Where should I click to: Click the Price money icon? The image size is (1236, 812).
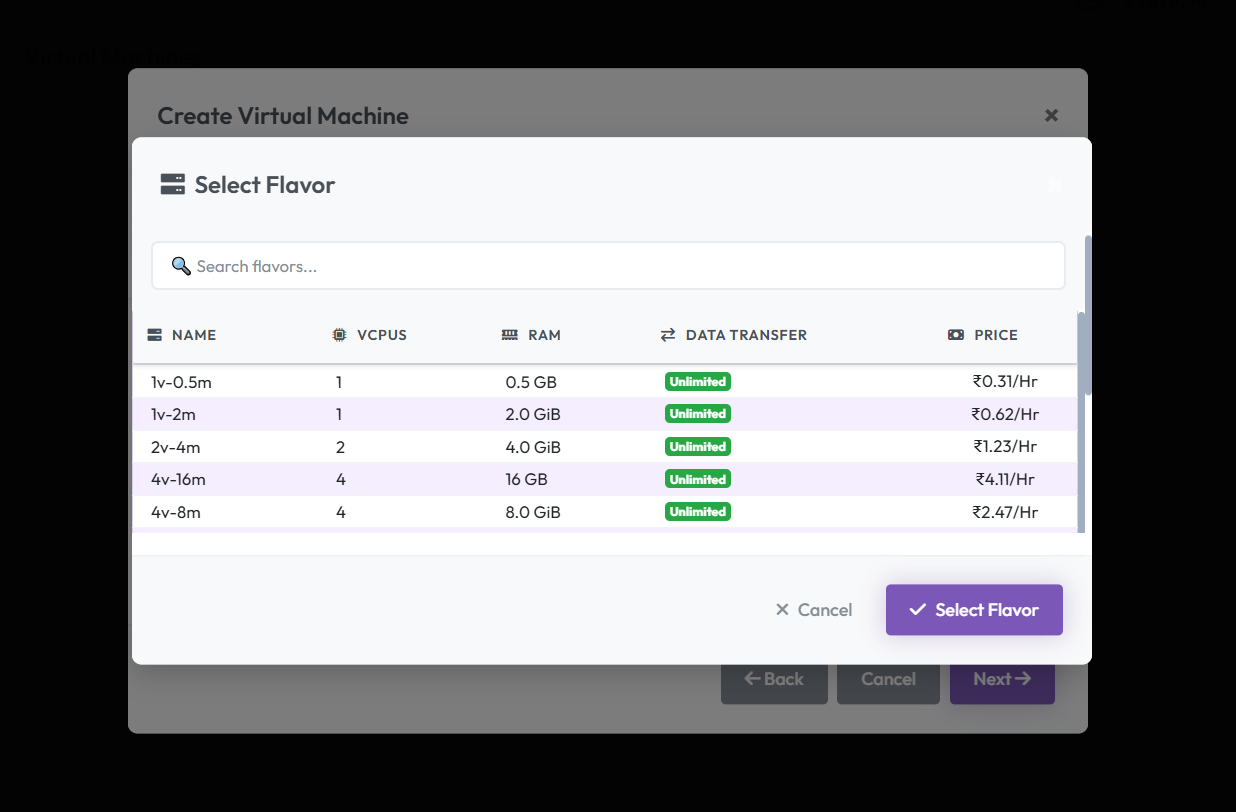click(956, 335)
